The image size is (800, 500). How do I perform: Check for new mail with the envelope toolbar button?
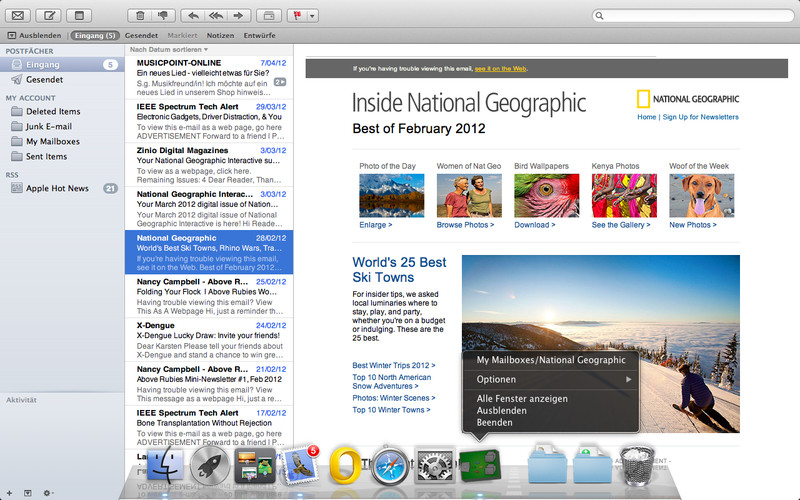click(x=18, y=15)
